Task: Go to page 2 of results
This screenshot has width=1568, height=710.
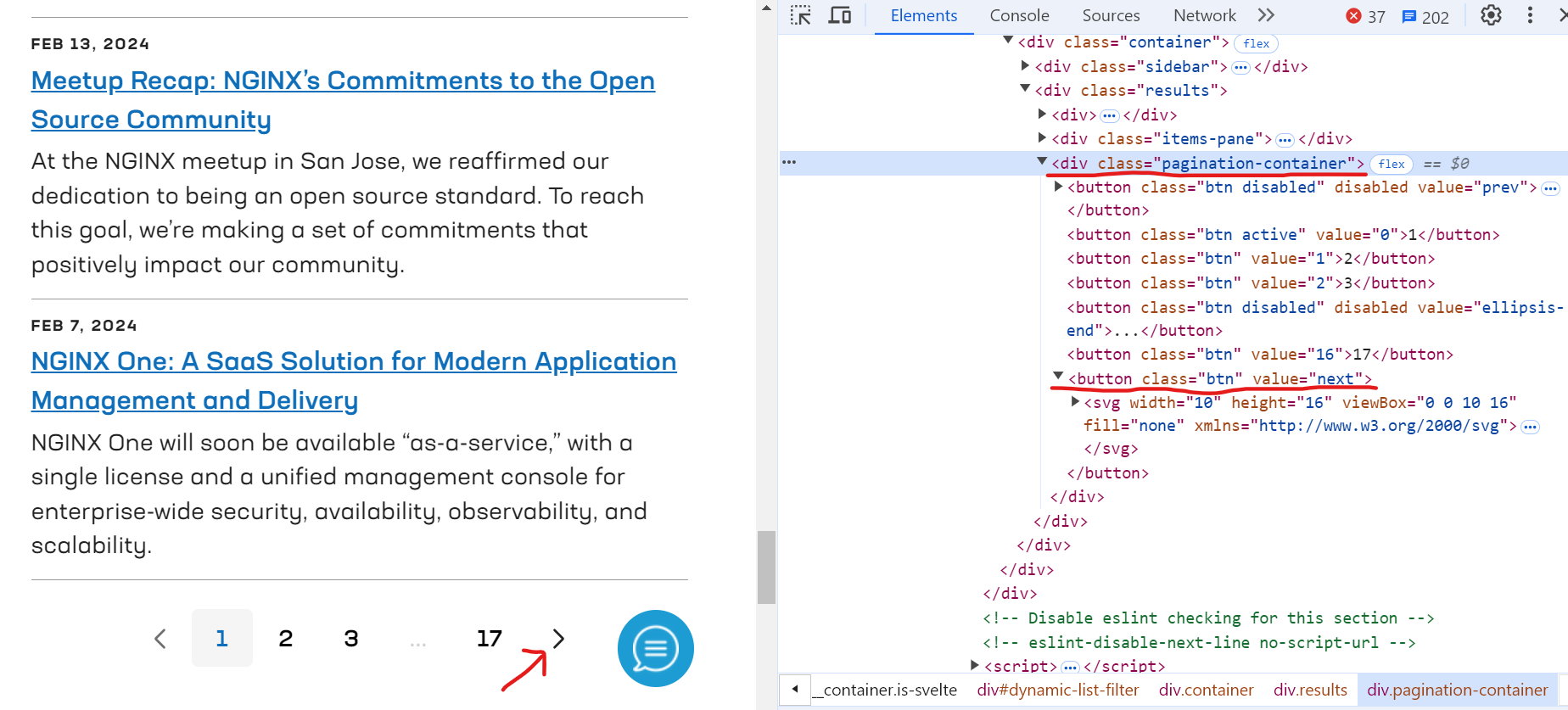Action: pyautogui.click(x=286, y=639)
